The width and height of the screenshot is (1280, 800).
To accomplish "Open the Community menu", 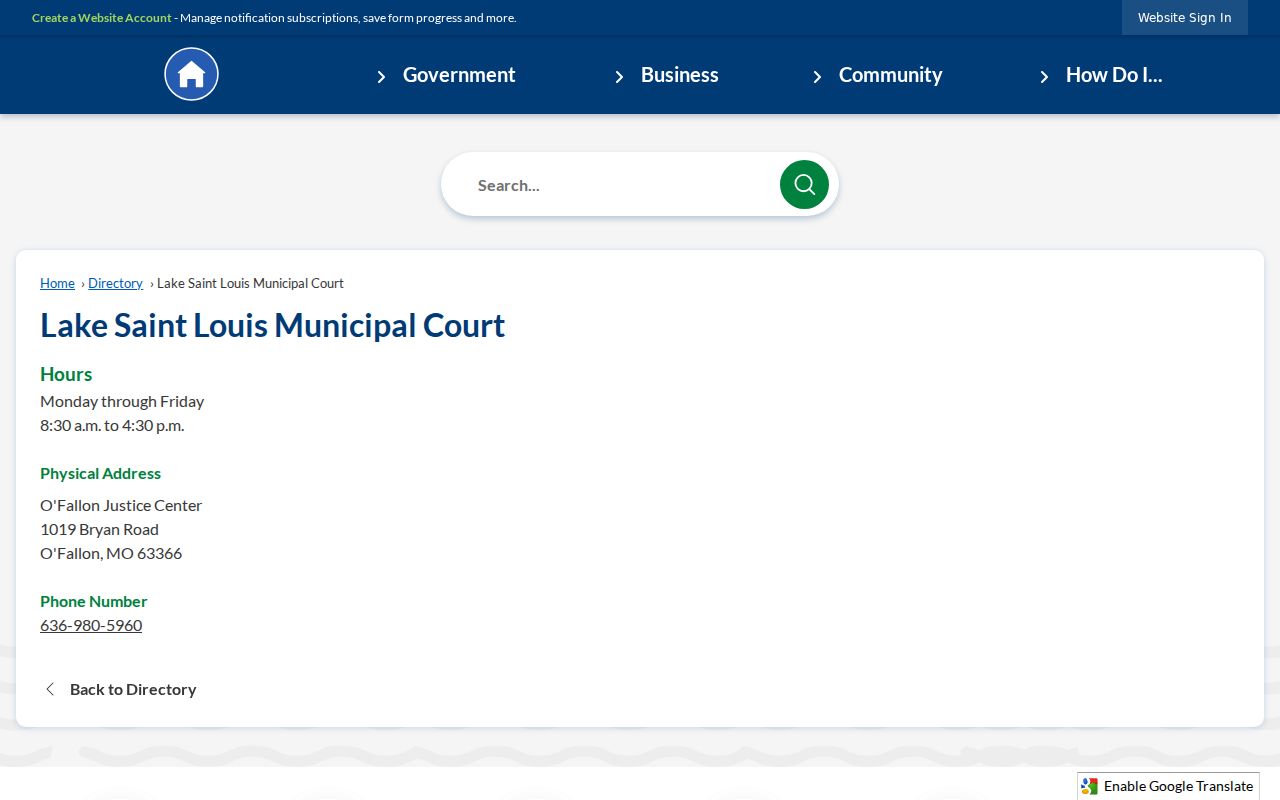I will click(890, 75).
